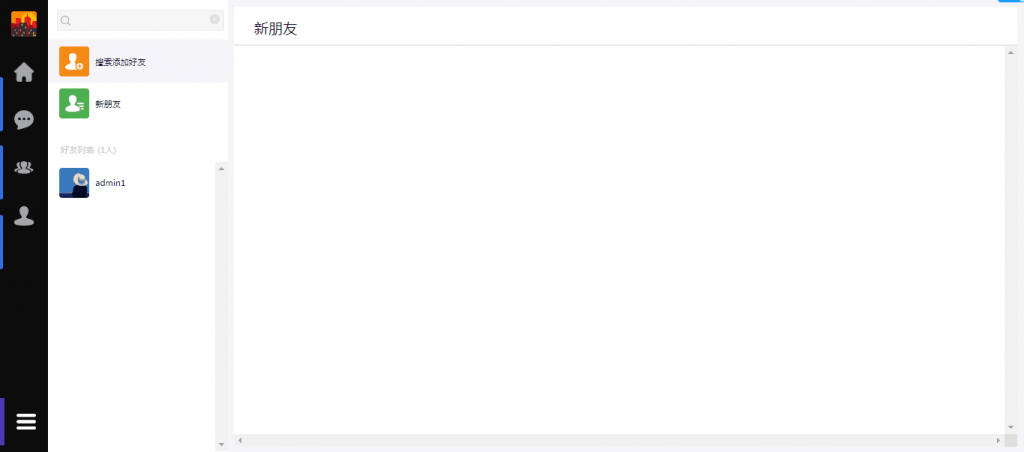1024x452 pixels.
Task: Open the group contacts icon in the sidebar
Action: 24,167
